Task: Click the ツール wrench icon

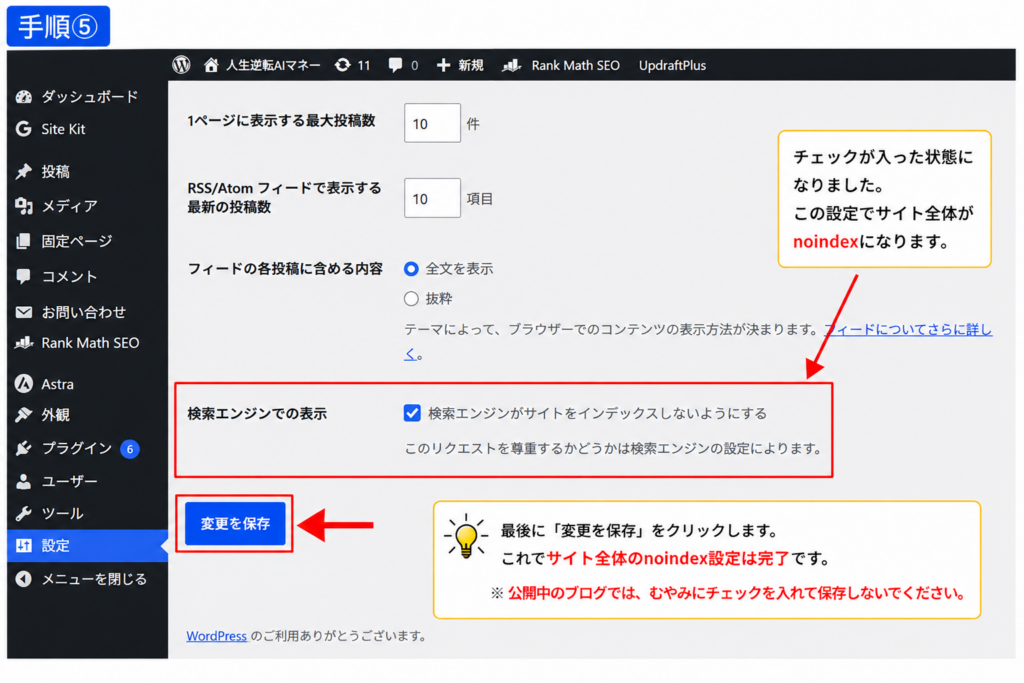Action: [24, 513]
